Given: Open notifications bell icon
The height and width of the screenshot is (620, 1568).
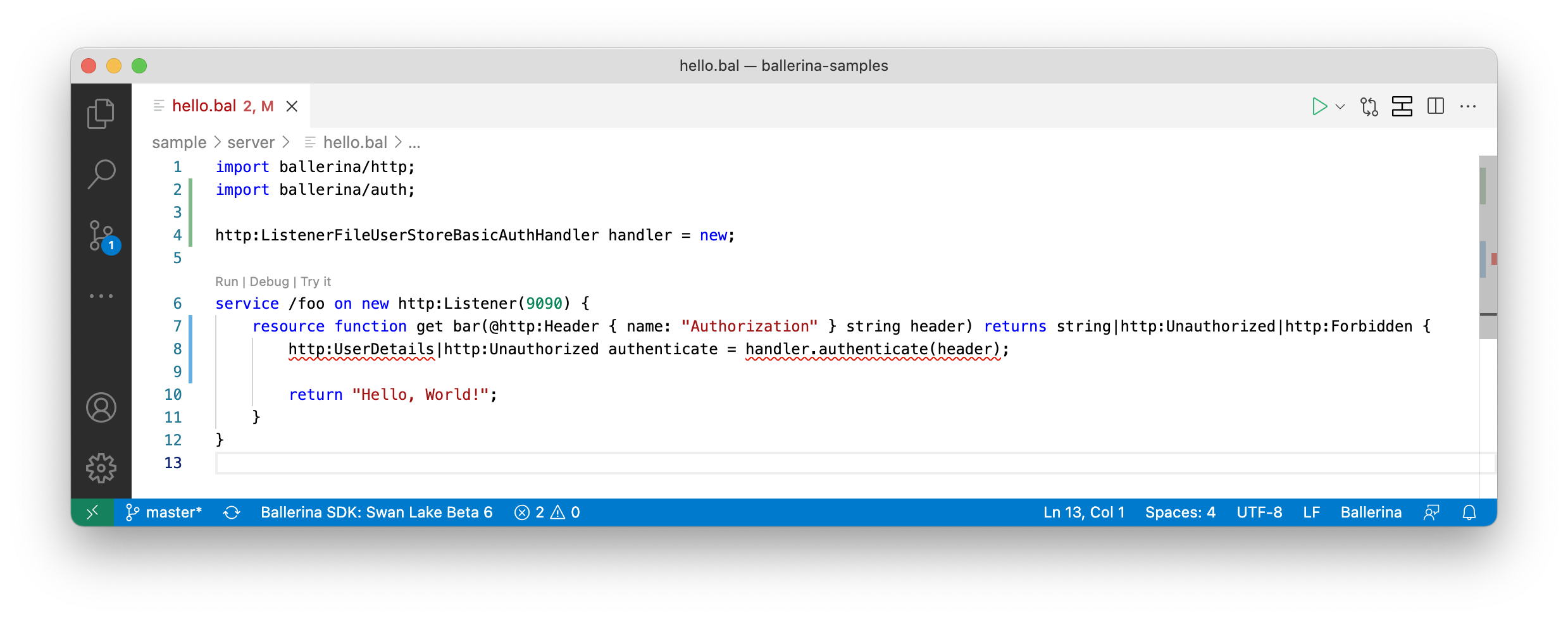Looking at the screenshot, I should click(1469, 512).
